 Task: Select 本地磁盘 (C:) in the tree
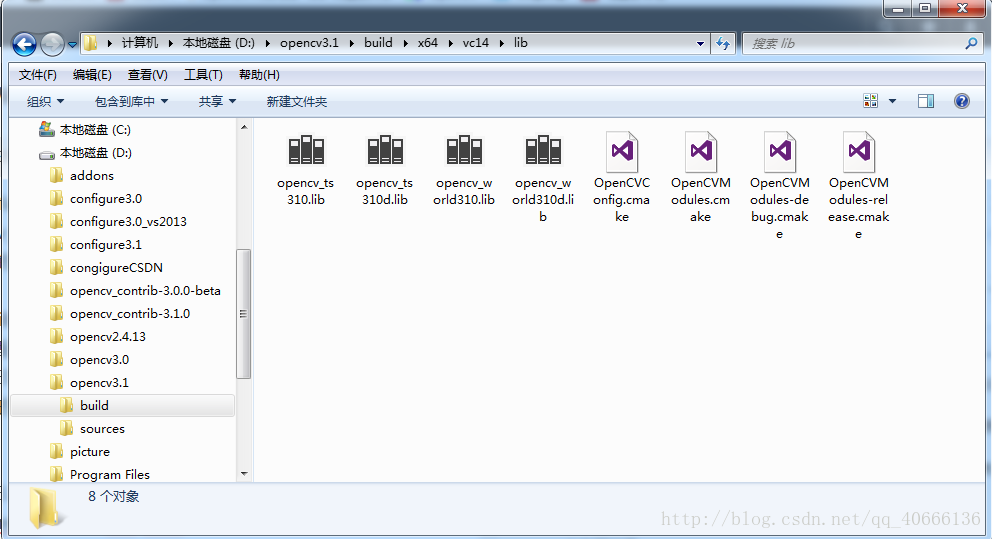click(95, 130)
